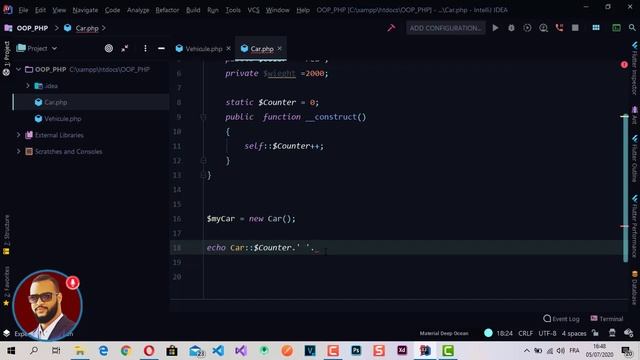Open the VCS menu
The width and height of the screenshot is (640, 360).
tap(253, 10)
